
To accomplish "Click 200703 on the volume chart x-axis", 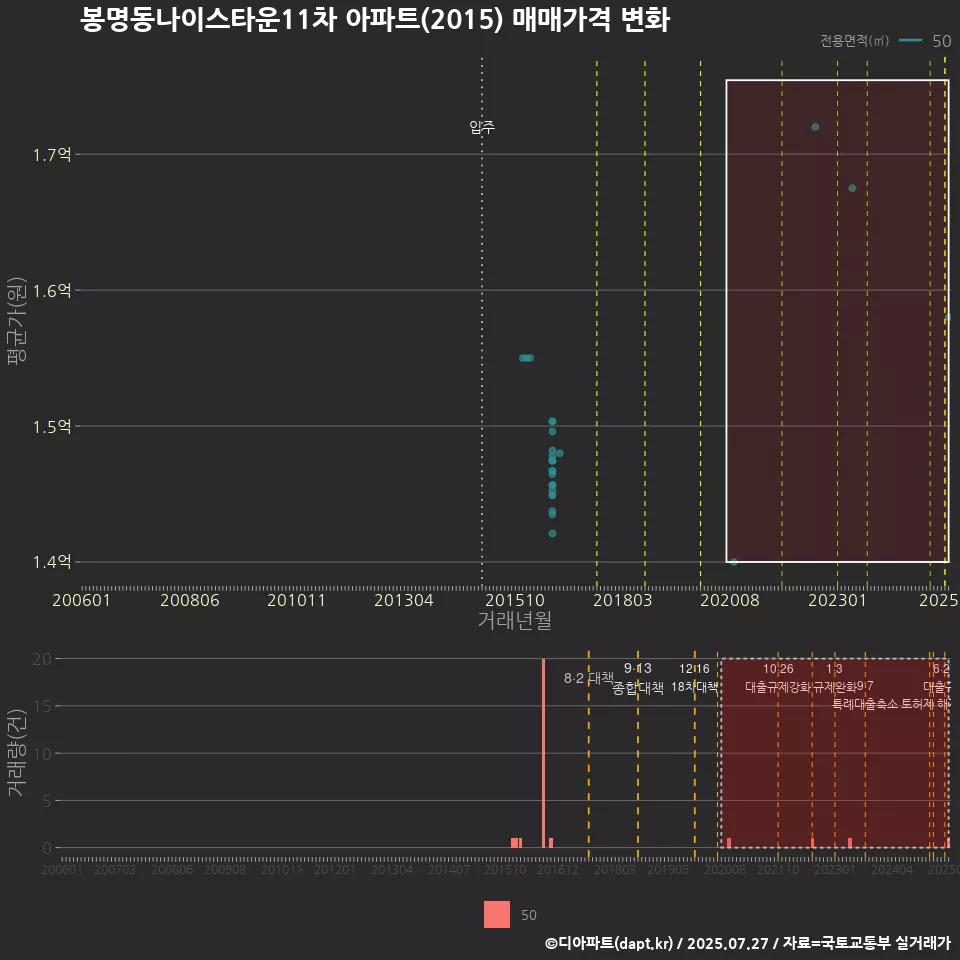I will pyautogui.click(x=114, y=869).
